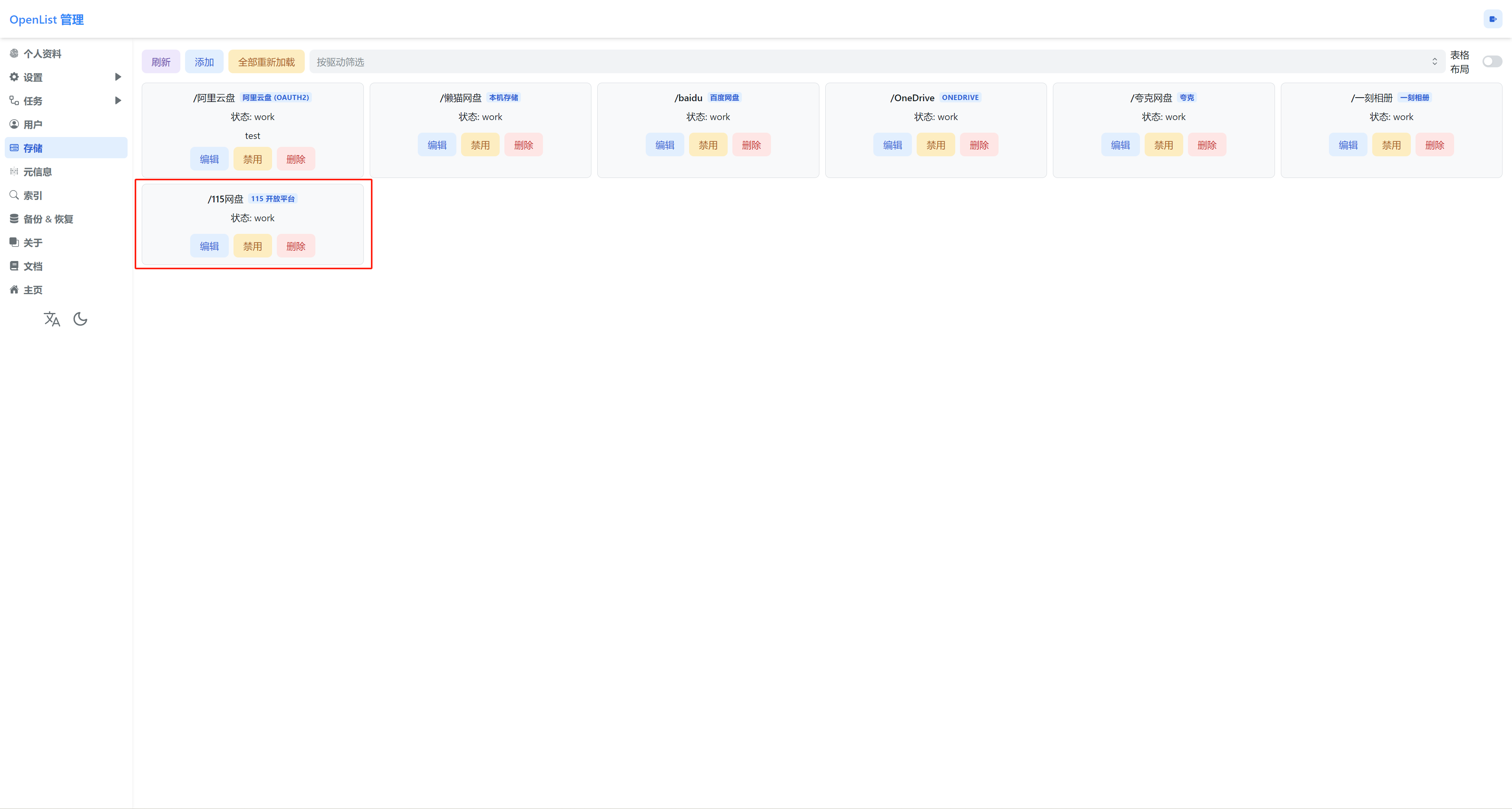
Task: Edit the /懒猫网盘 storage
Action: click(437, 145)
